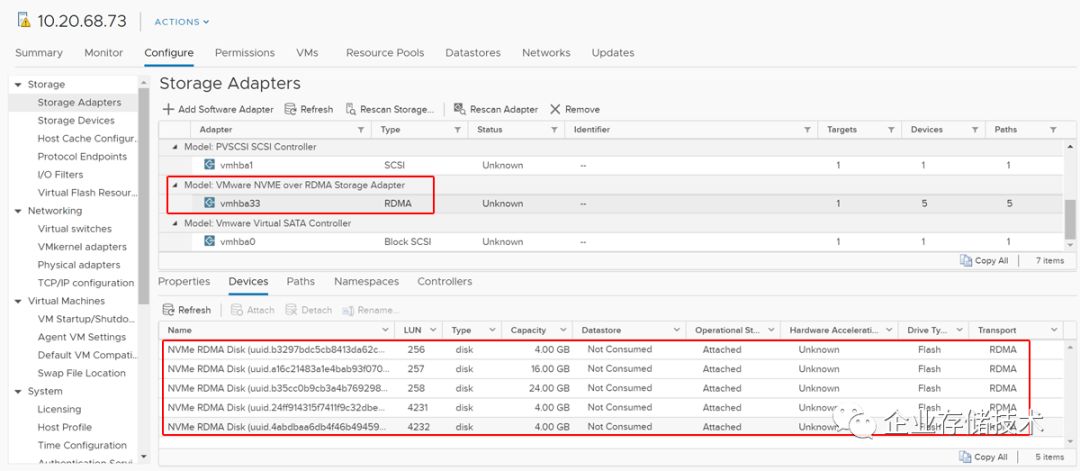Open the LUN column dropdown
This screenshot has height=471, width=1080.
[434, 331]
